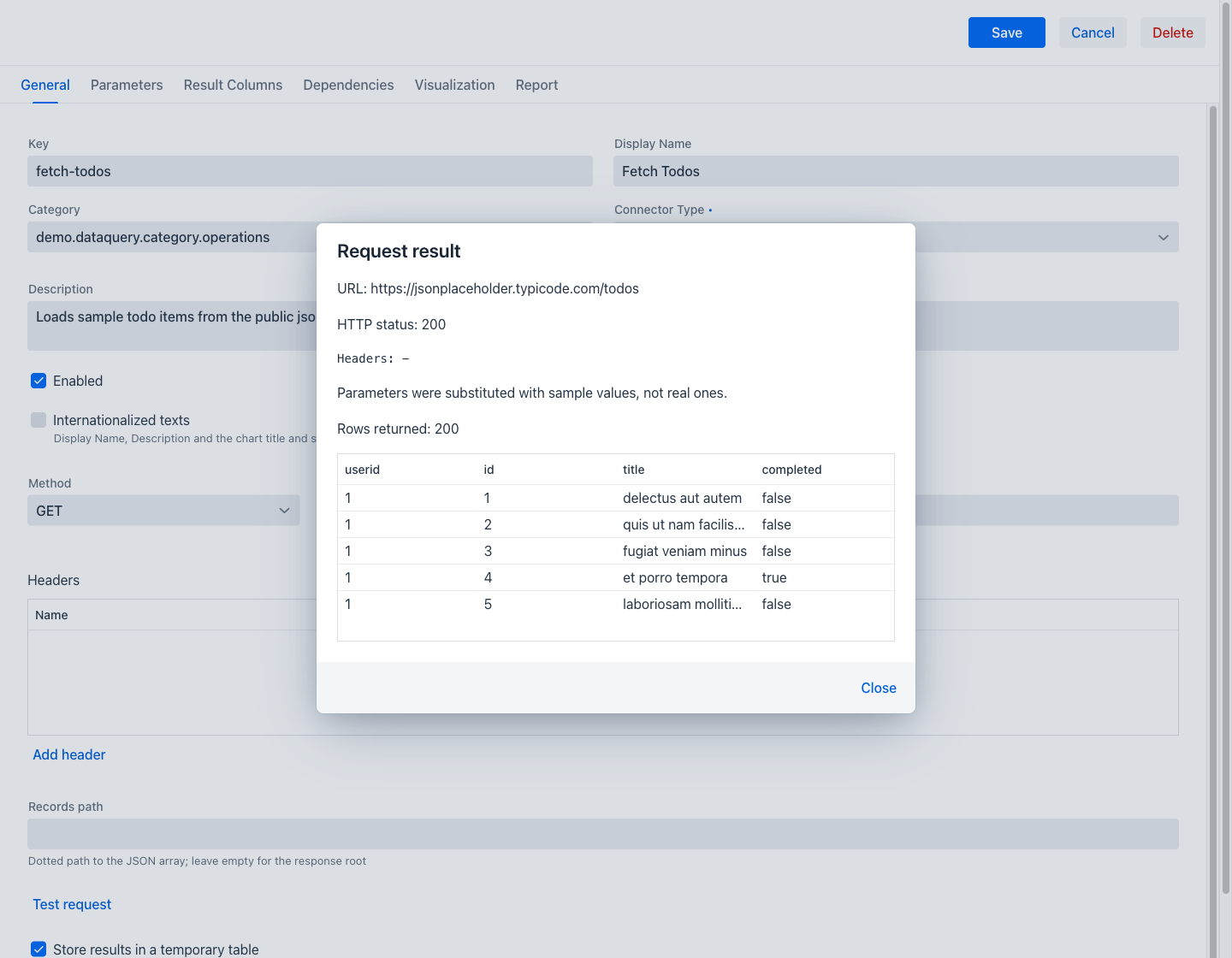This screenshot has height=958, width=1232.
Task: Click the Headers: – line in the dialog
Action: 373,358
